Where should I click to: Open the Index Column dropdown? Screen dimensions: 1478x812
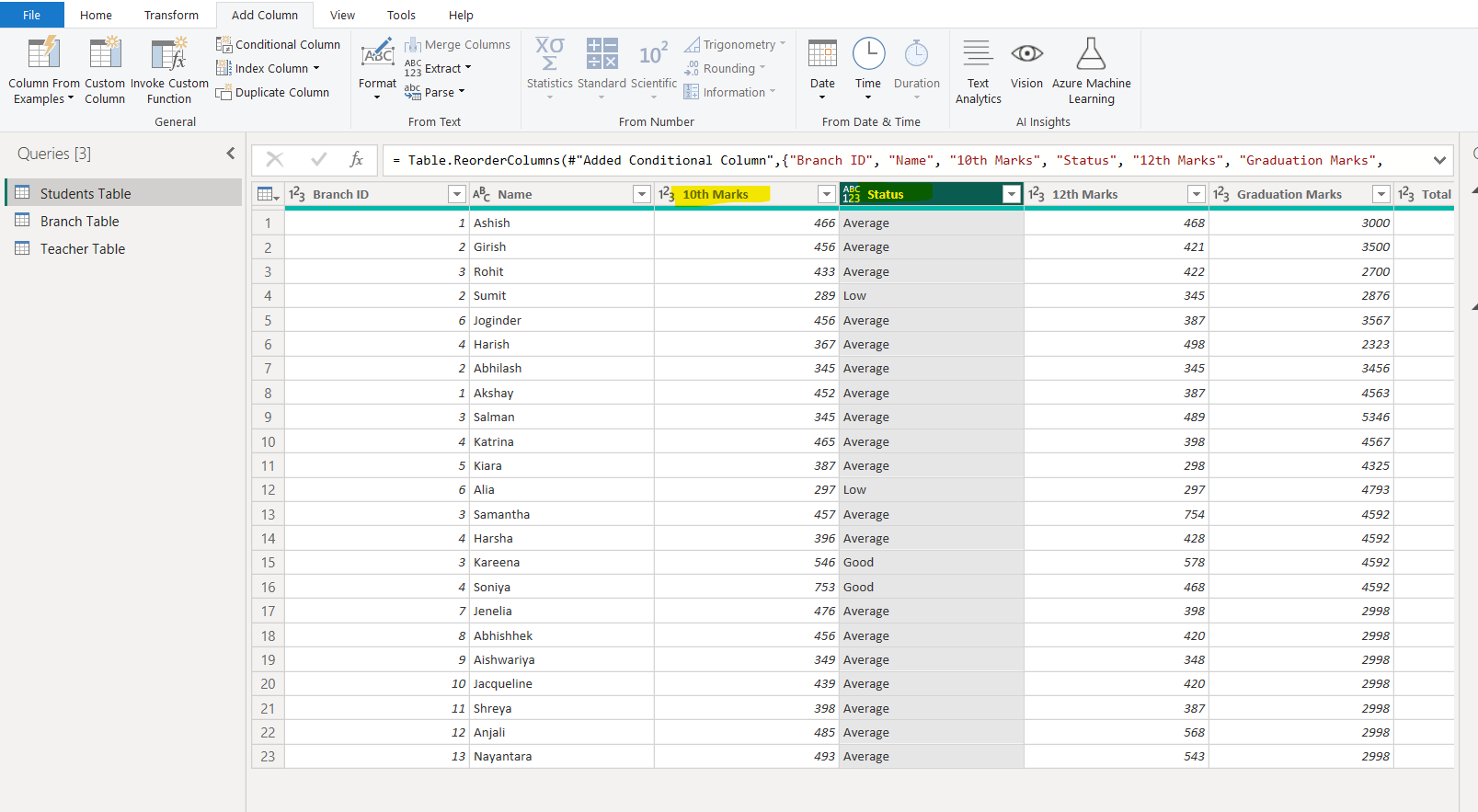coord(316,68)
